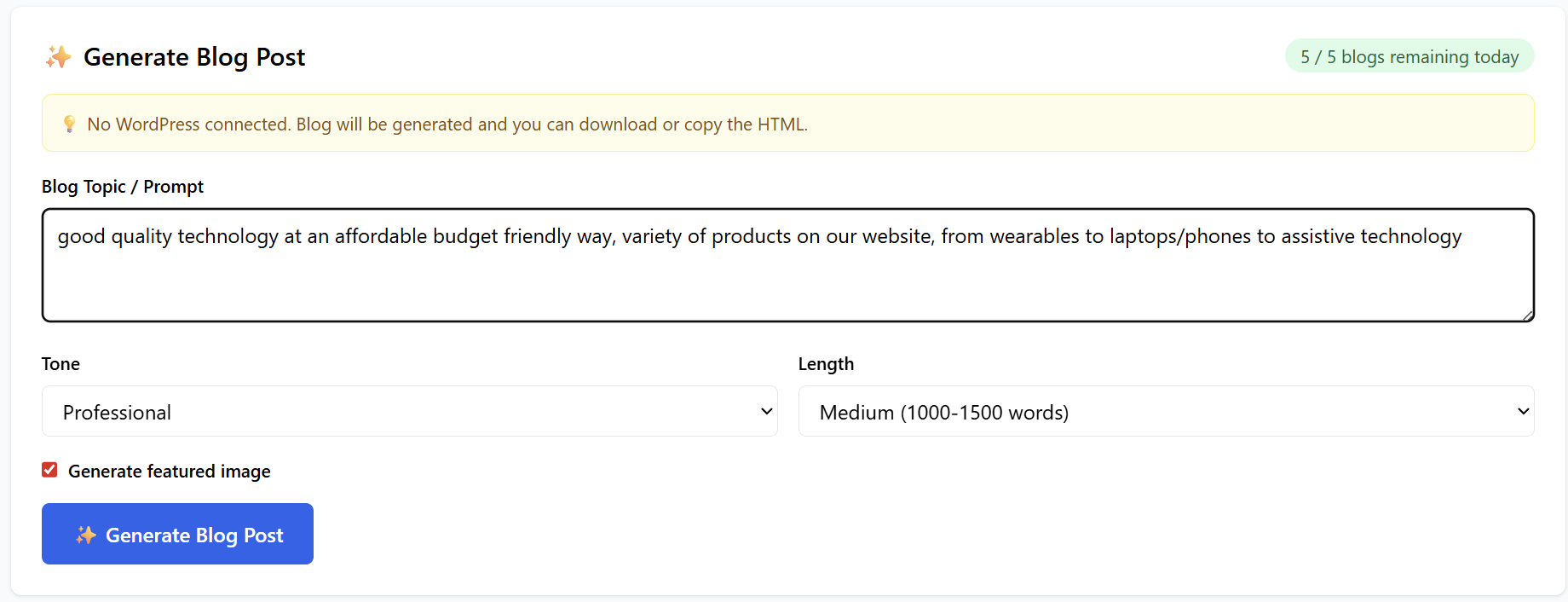
Task: Click the '5 / 5 blogs remaining today' badge
Action: click(x=1409, y=56)
